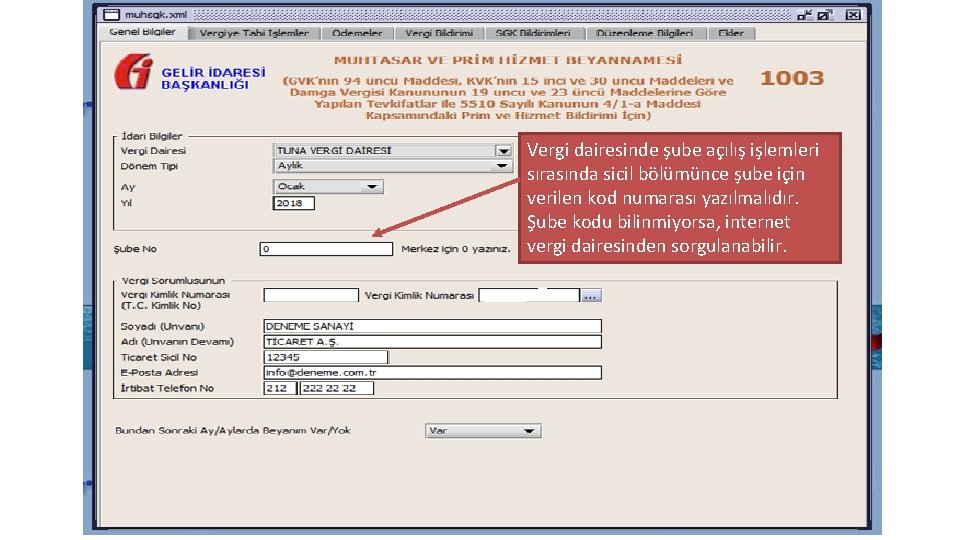The height and width of the screenshot is (540, 960).
Task: Click the ellipsis lookup button
Action: (x=591, y=296)
